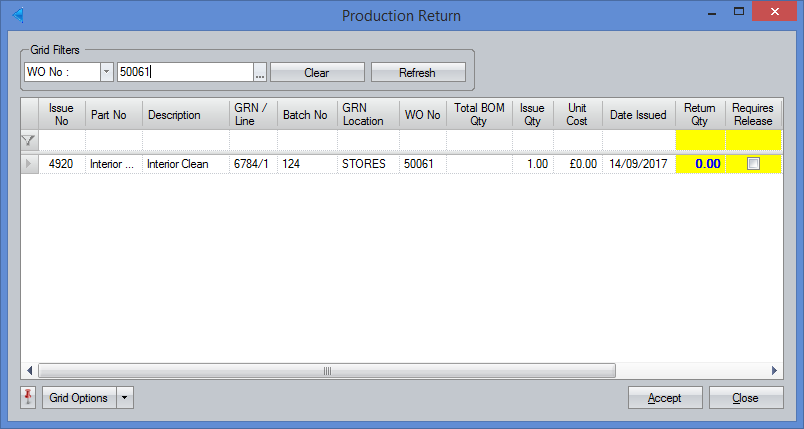Select the yellow Return Qty cell
The image size is (804, 429).
tap(700, 164)
